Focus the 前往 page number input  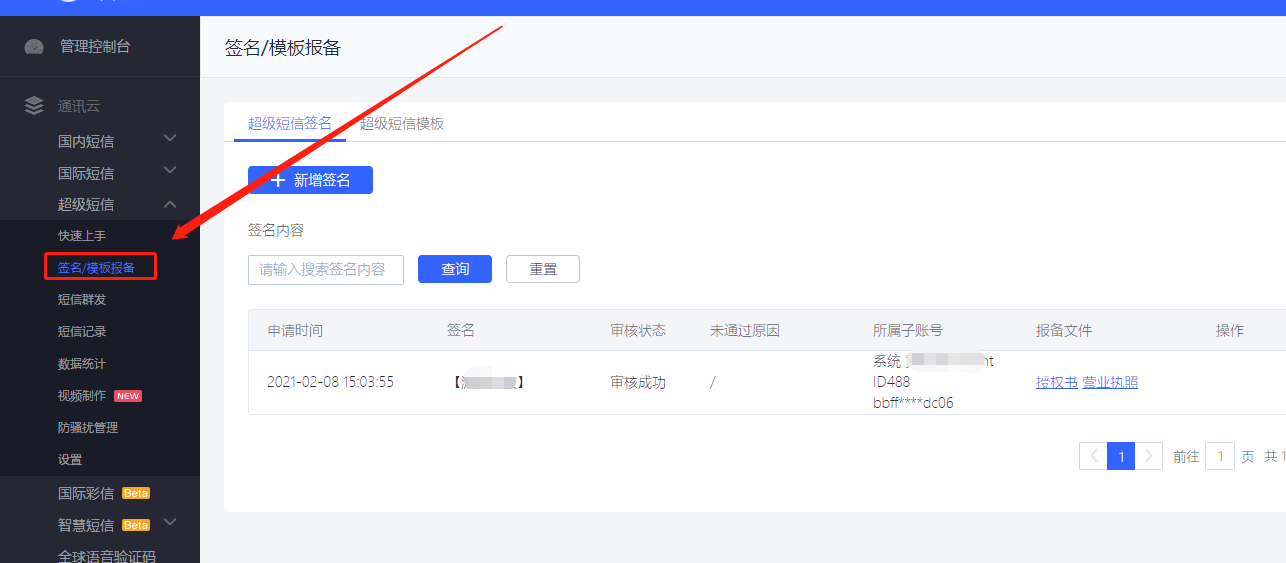click(1220, 456)
